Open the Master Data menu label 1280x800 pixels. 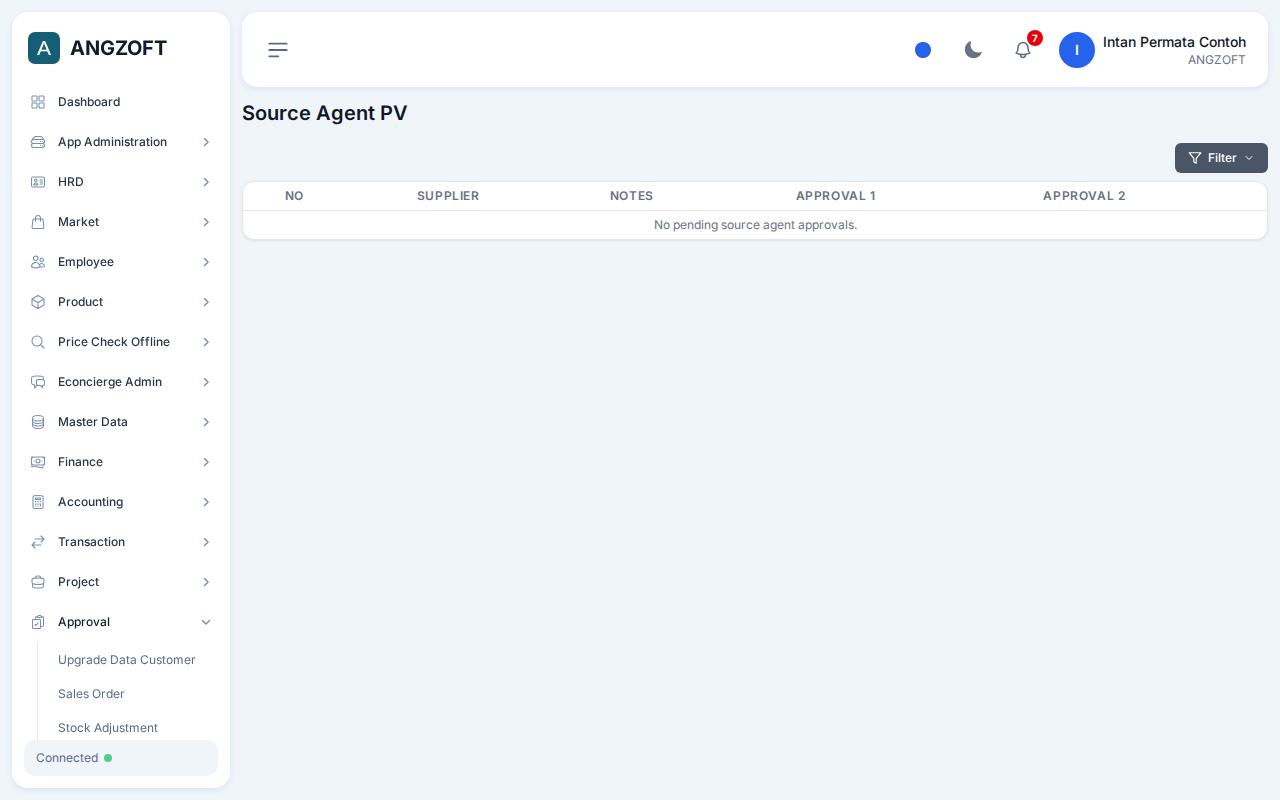click(93, 422)
